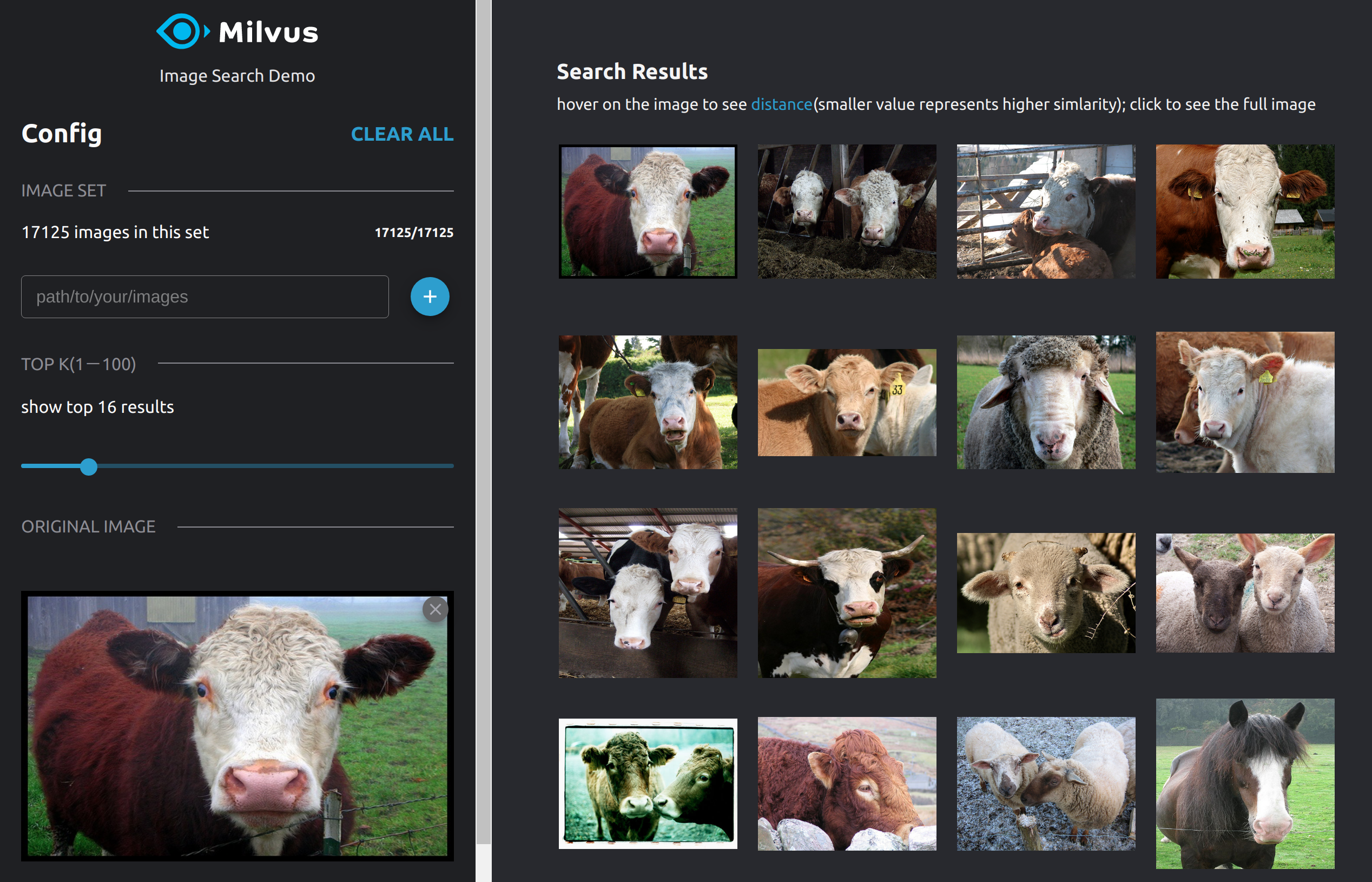Open the two sheep nuzzling on gravel thumbnail
Screen dimensions: 1372x882
coord(1046,784)
